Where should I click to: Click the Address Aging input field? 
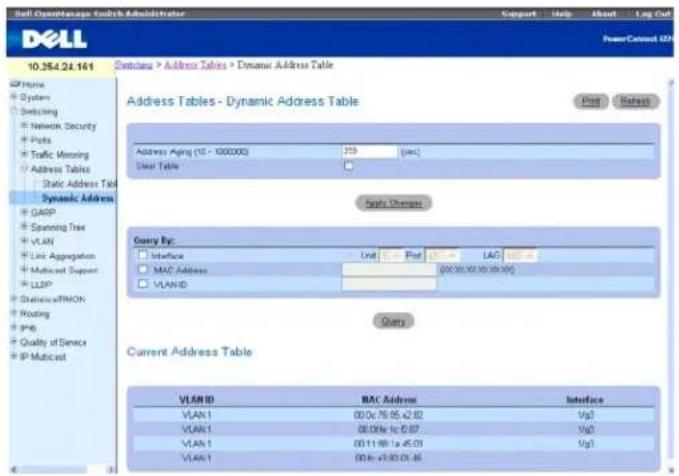pos(369,152)
